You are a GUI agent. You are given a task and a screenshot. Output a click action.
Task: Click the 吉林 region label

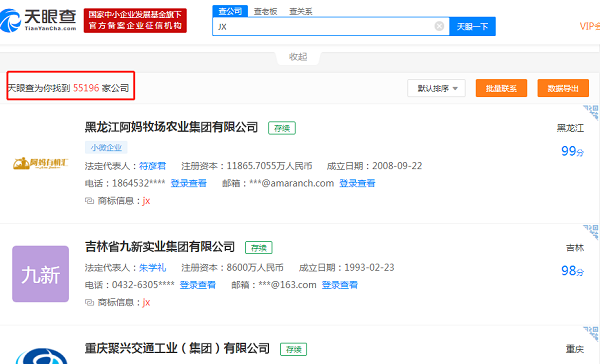575,248
